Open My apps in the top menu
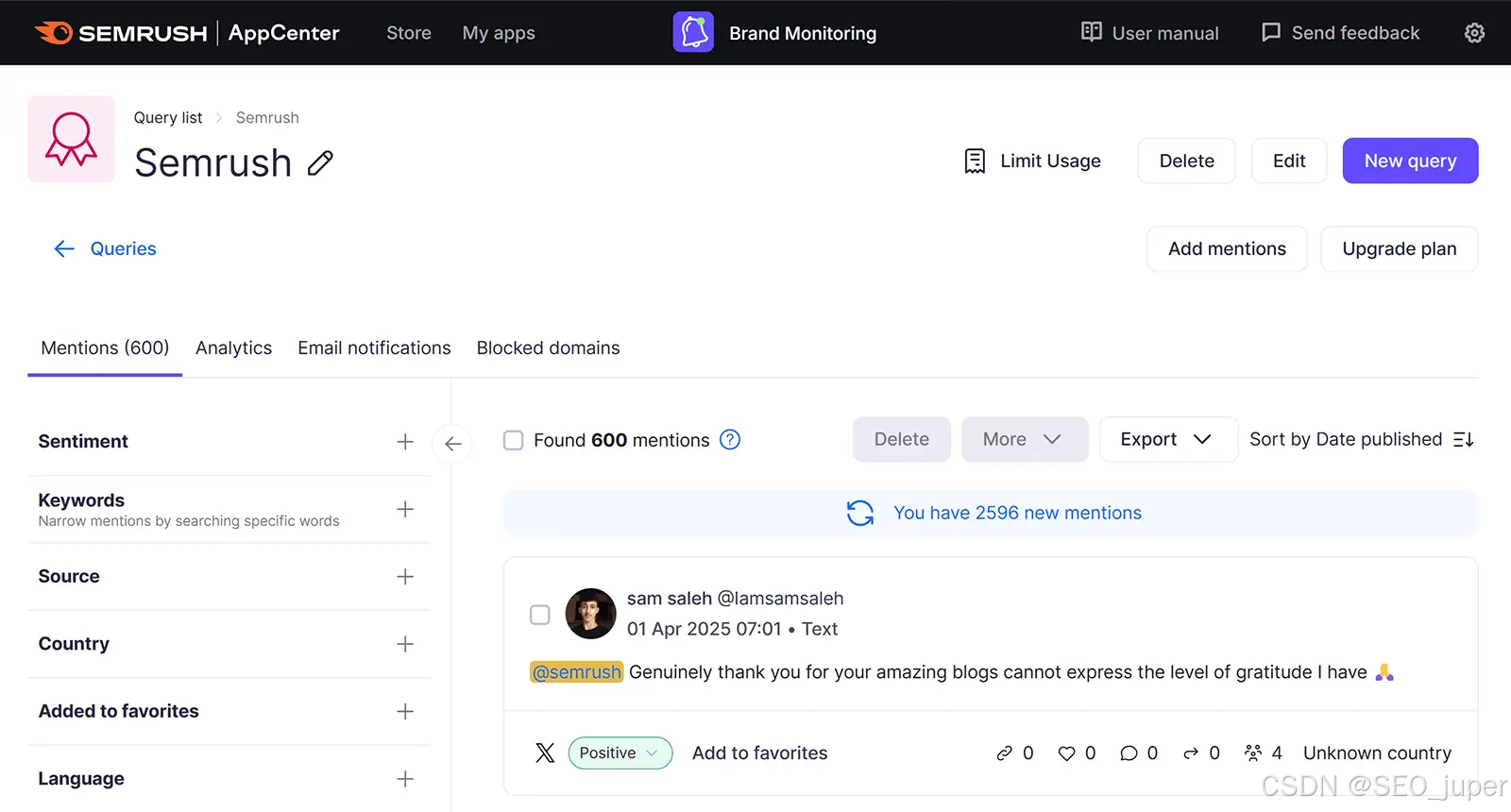The height and width of the screenshot is (812, 1511). 499,33
